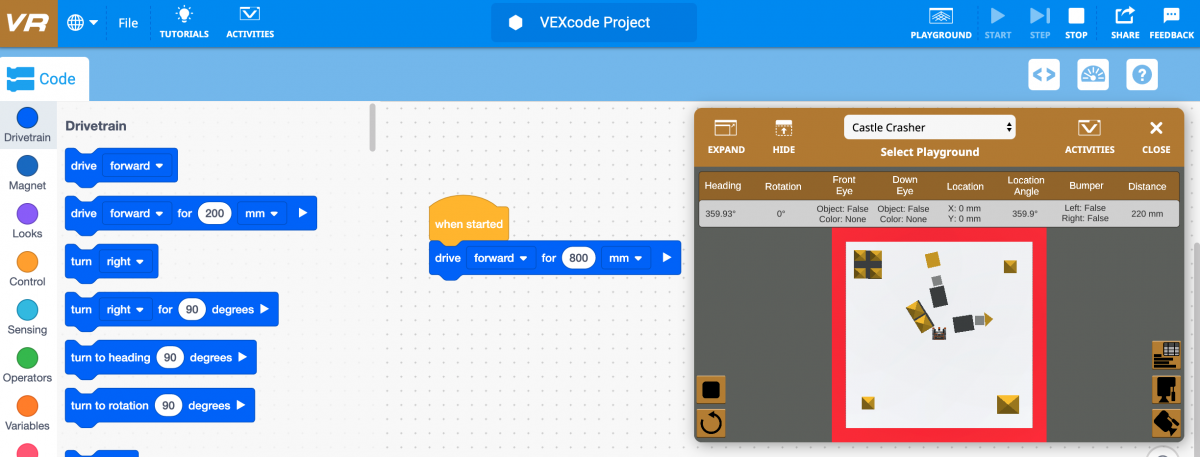The width and height of the screenshot is (1200, 457).
Task: Open right dropdown on turn right block
Action: pos(125,261)
